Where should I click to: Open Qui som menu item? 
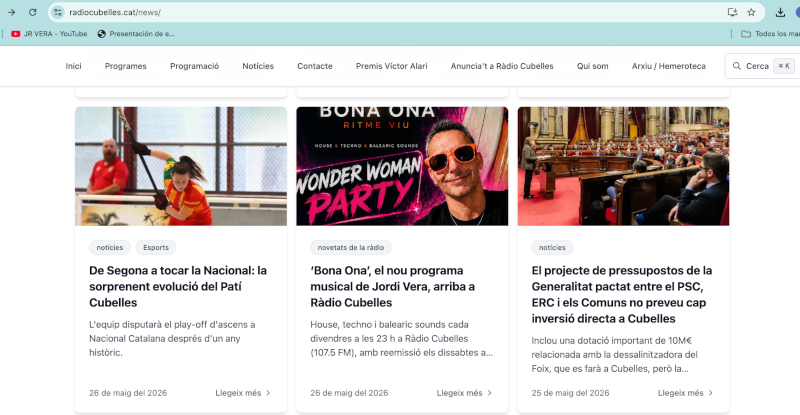pyautogui.click(x=593, y=66)
